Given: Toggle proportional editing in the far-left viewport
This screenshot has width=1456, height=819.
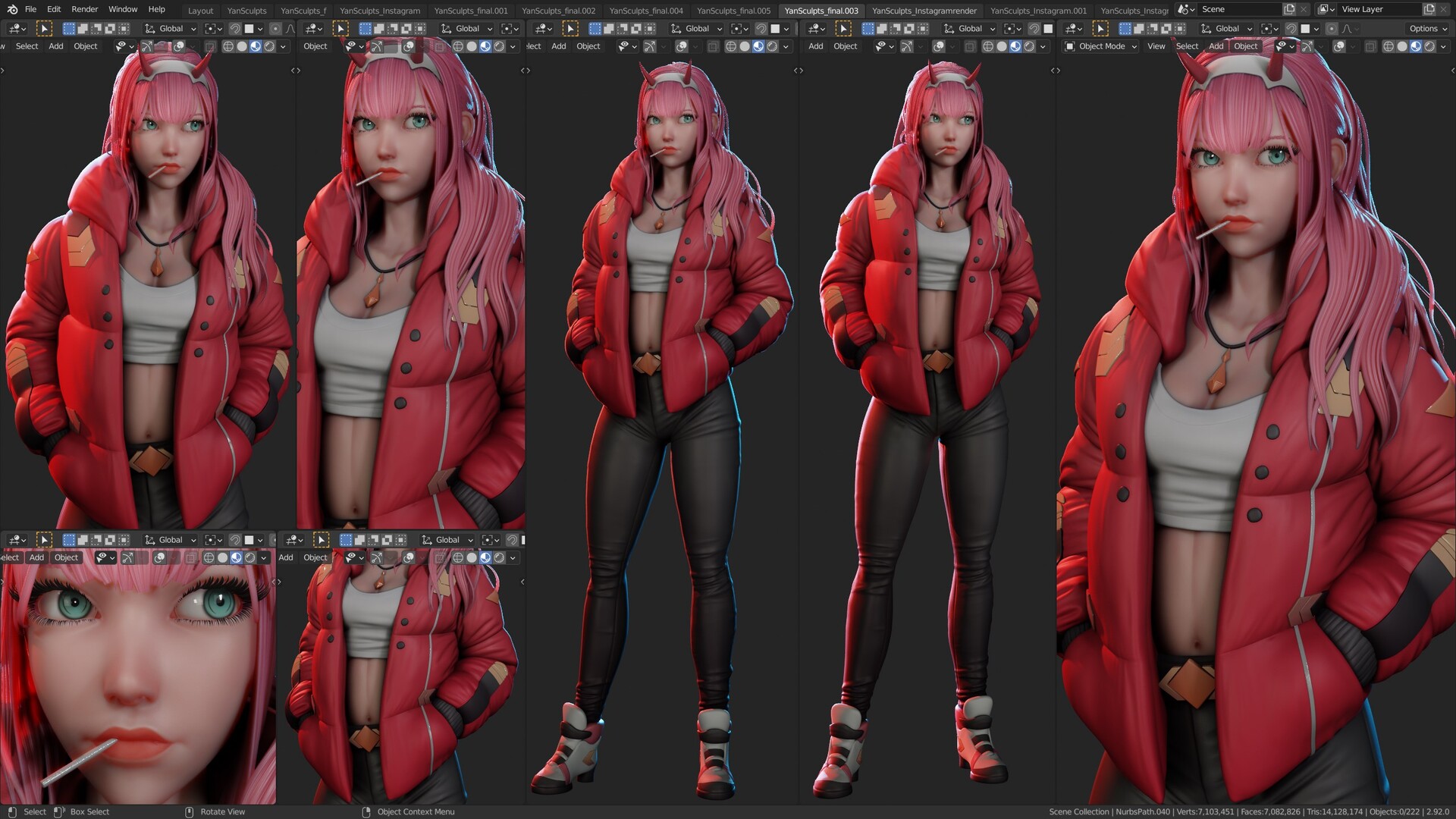Looking at the screenshot, I should tap(275, 29).
